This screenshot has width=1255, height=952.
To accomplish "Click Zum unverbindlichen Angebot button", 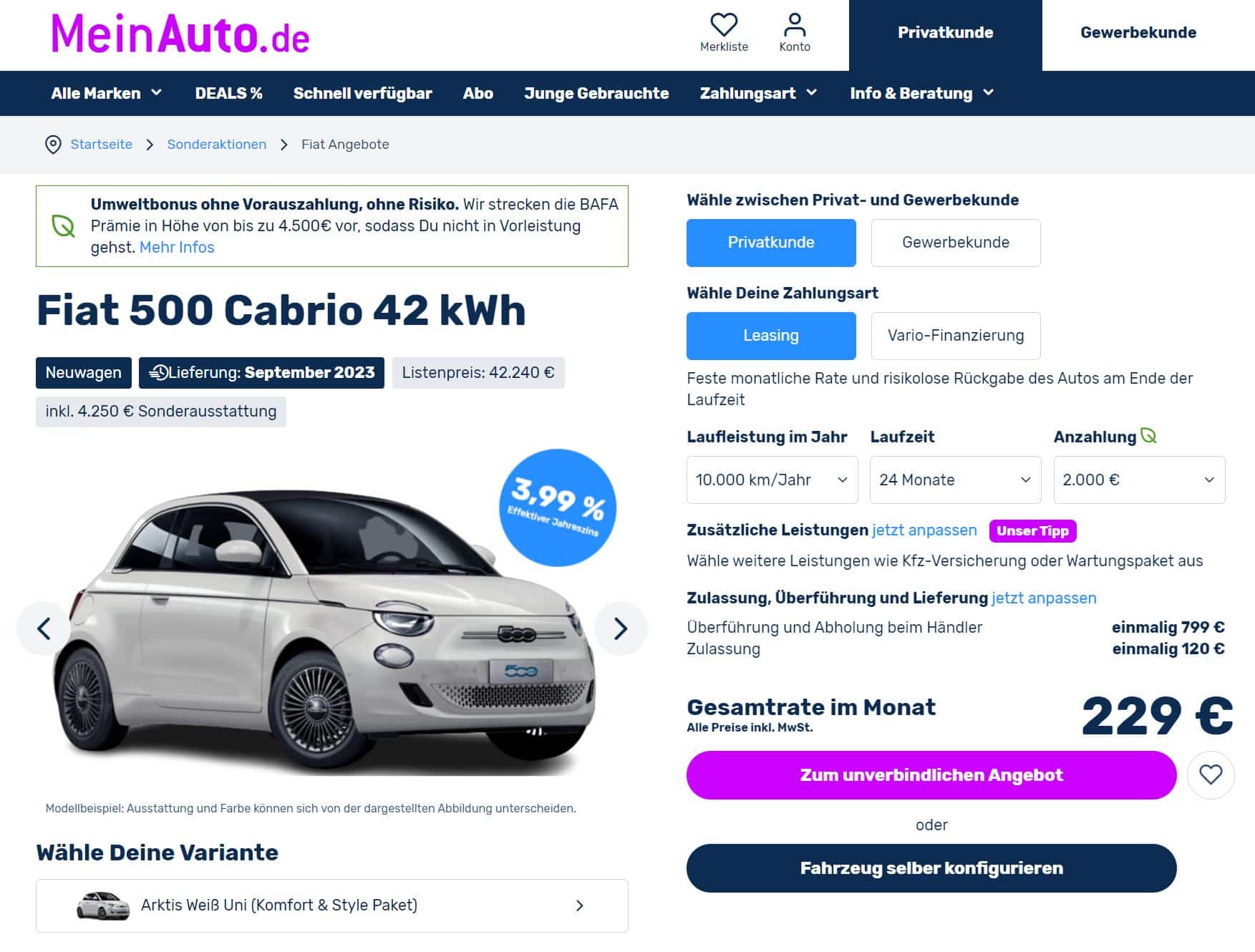I will coord(931,775).
